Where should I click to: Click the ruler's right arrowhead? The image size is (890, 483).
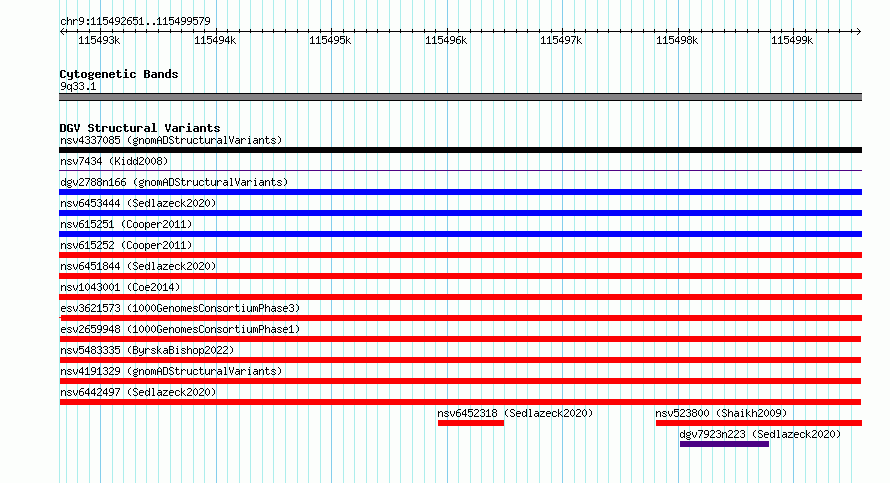coord(858,32)
